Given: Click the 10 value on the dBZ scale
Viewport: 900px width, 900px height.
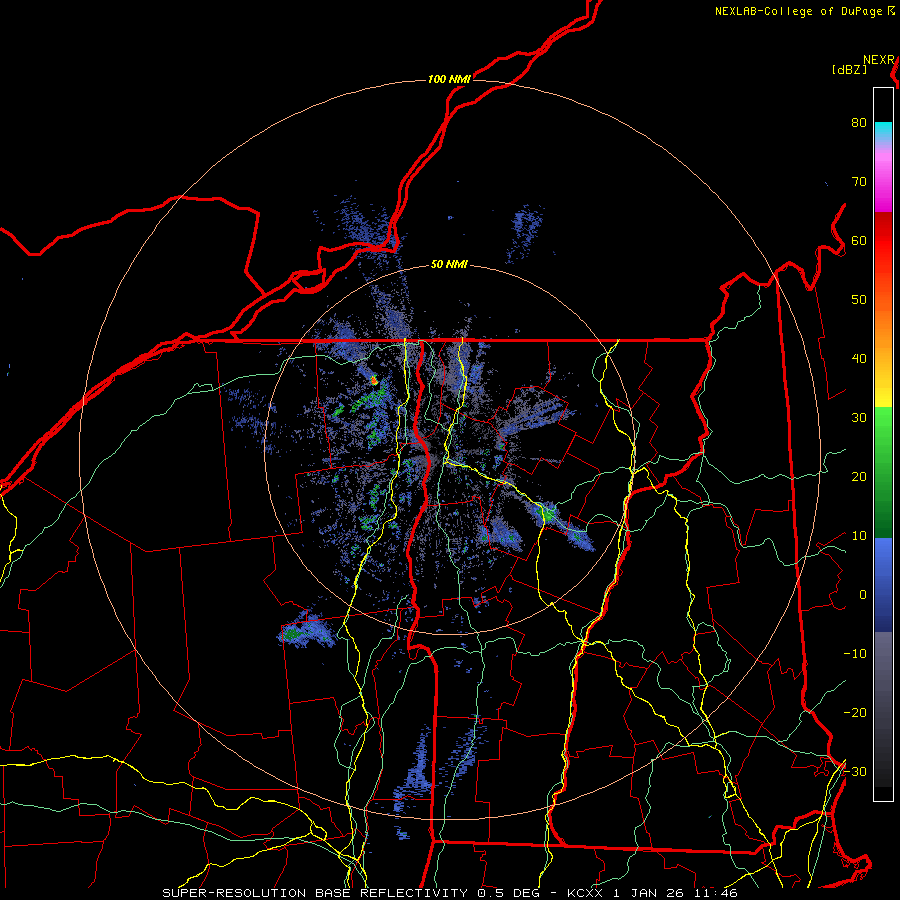Looking at the screenshot, I should click(859, 536).
